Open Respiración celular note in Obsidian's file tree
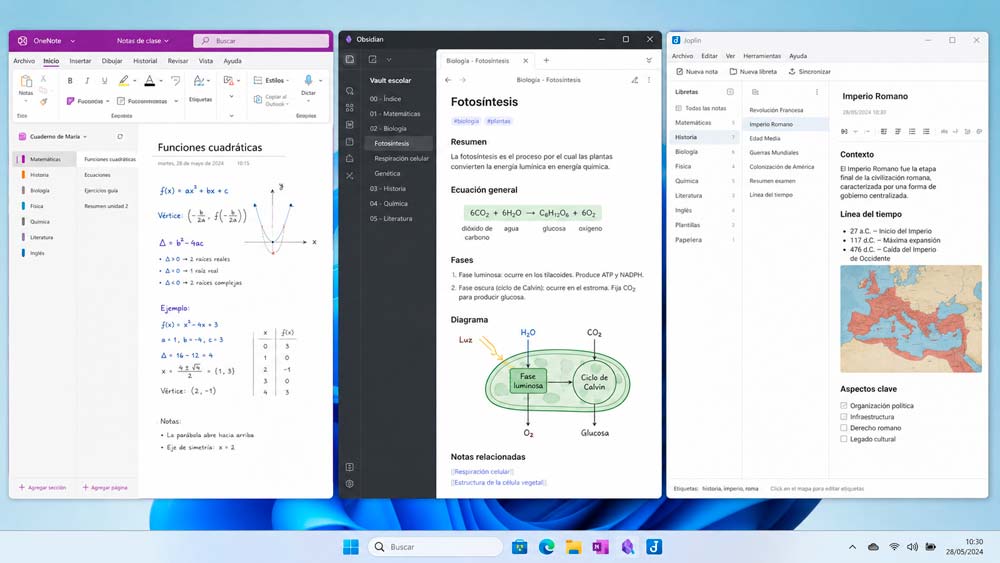Screen dimensions: 1000x563 click(401, 159)
